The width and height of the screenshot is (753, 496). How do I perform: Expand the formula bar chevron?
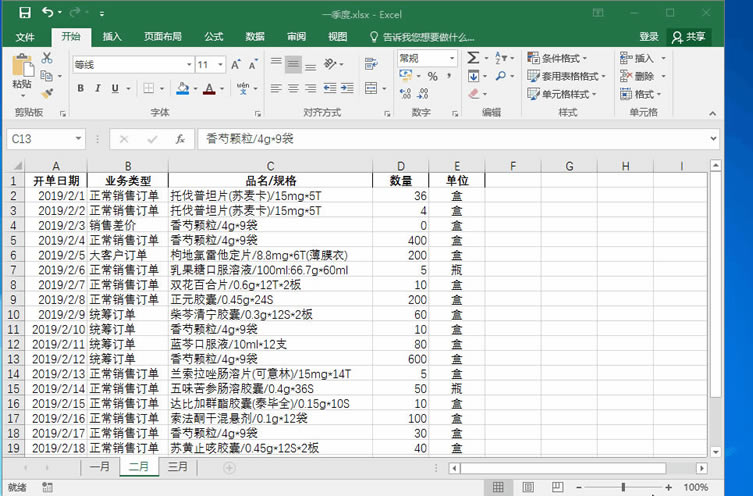713,139
